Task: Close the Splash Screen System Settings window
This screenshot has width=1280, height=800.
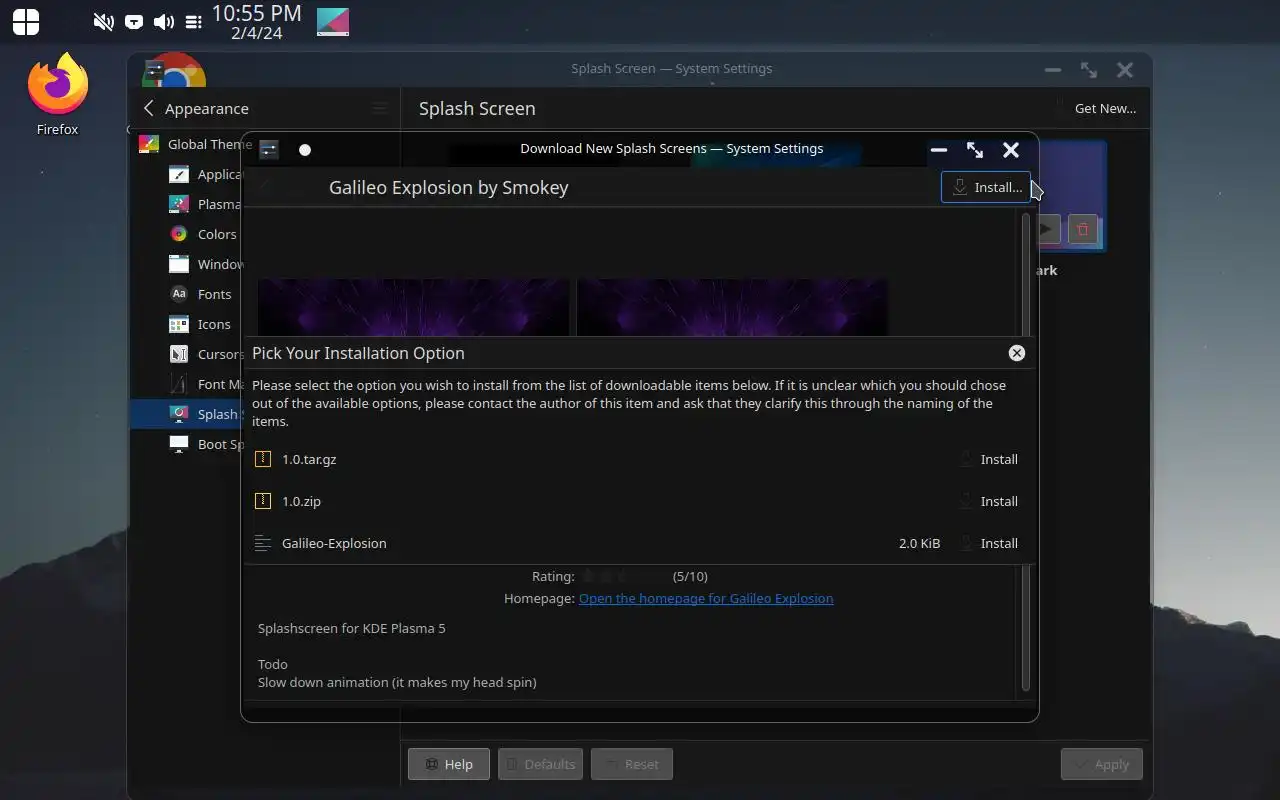Action: [1125, 70]
